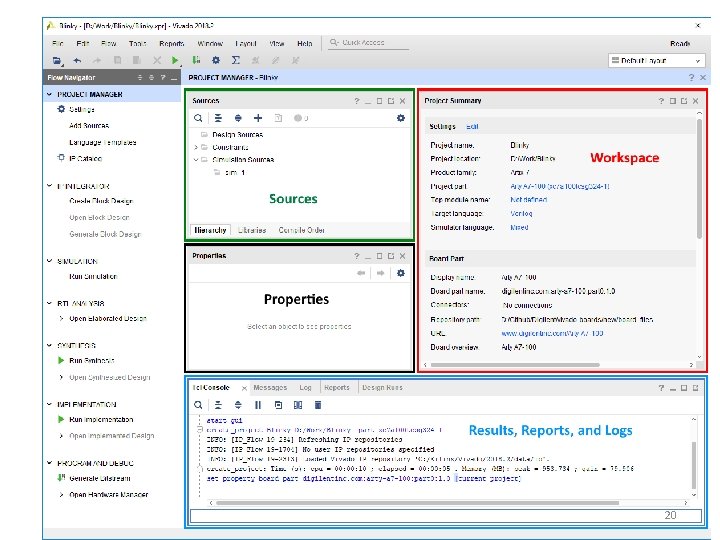The width and height of the screenshot is (720, 540).
Task: Open Properties panel settings gear
Action: (x=401, y=273)
